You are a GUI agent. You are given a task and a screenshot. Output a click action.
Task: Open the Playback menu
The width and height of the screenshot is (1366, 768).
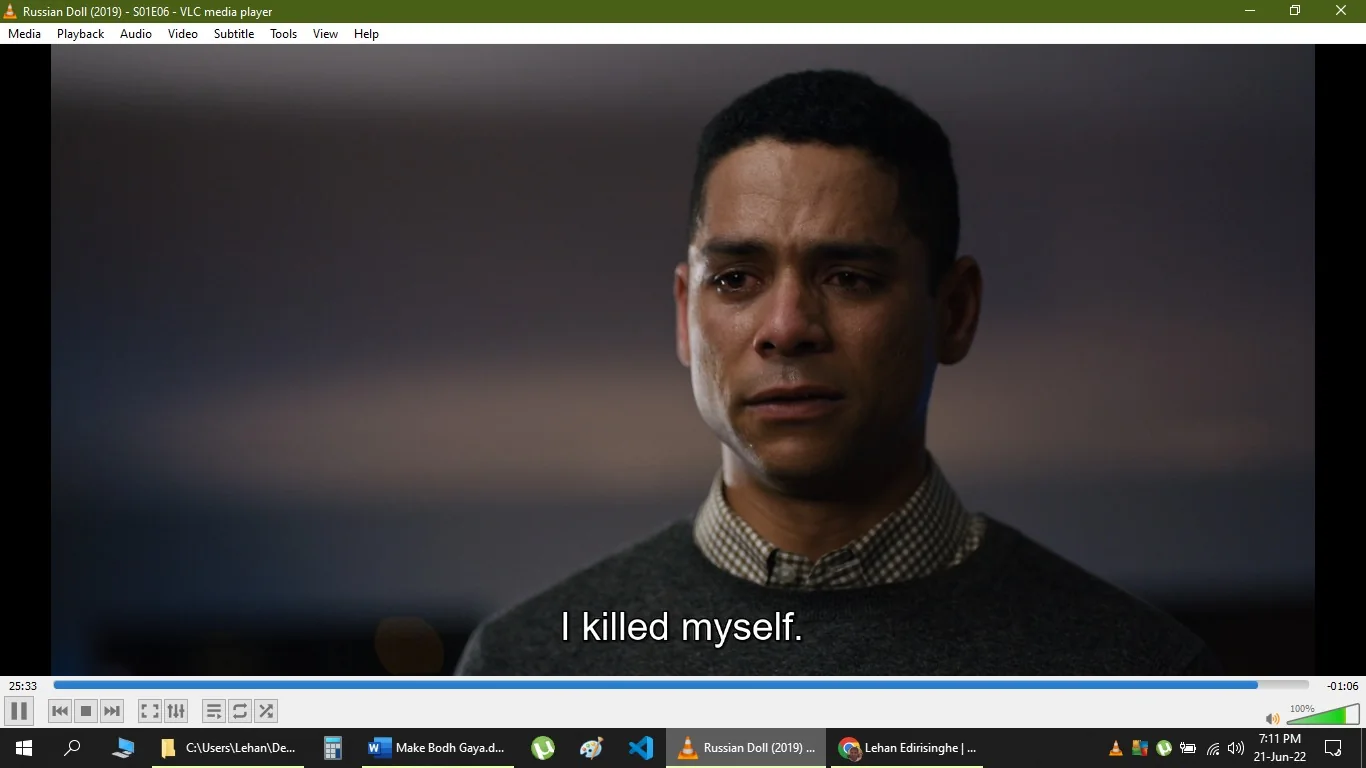pyautogui.click(x=81, y=34)
